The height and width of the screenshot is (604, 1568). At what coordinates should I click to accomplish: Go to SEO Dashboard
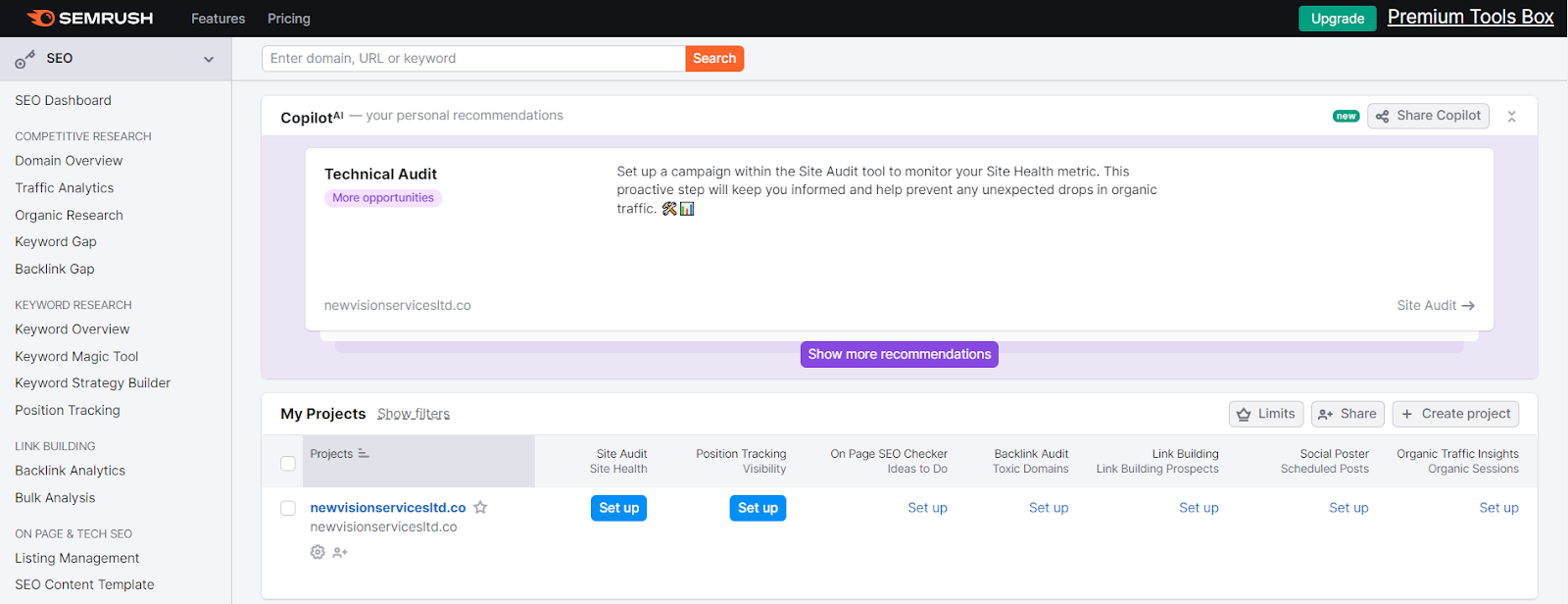click(63, 100)
